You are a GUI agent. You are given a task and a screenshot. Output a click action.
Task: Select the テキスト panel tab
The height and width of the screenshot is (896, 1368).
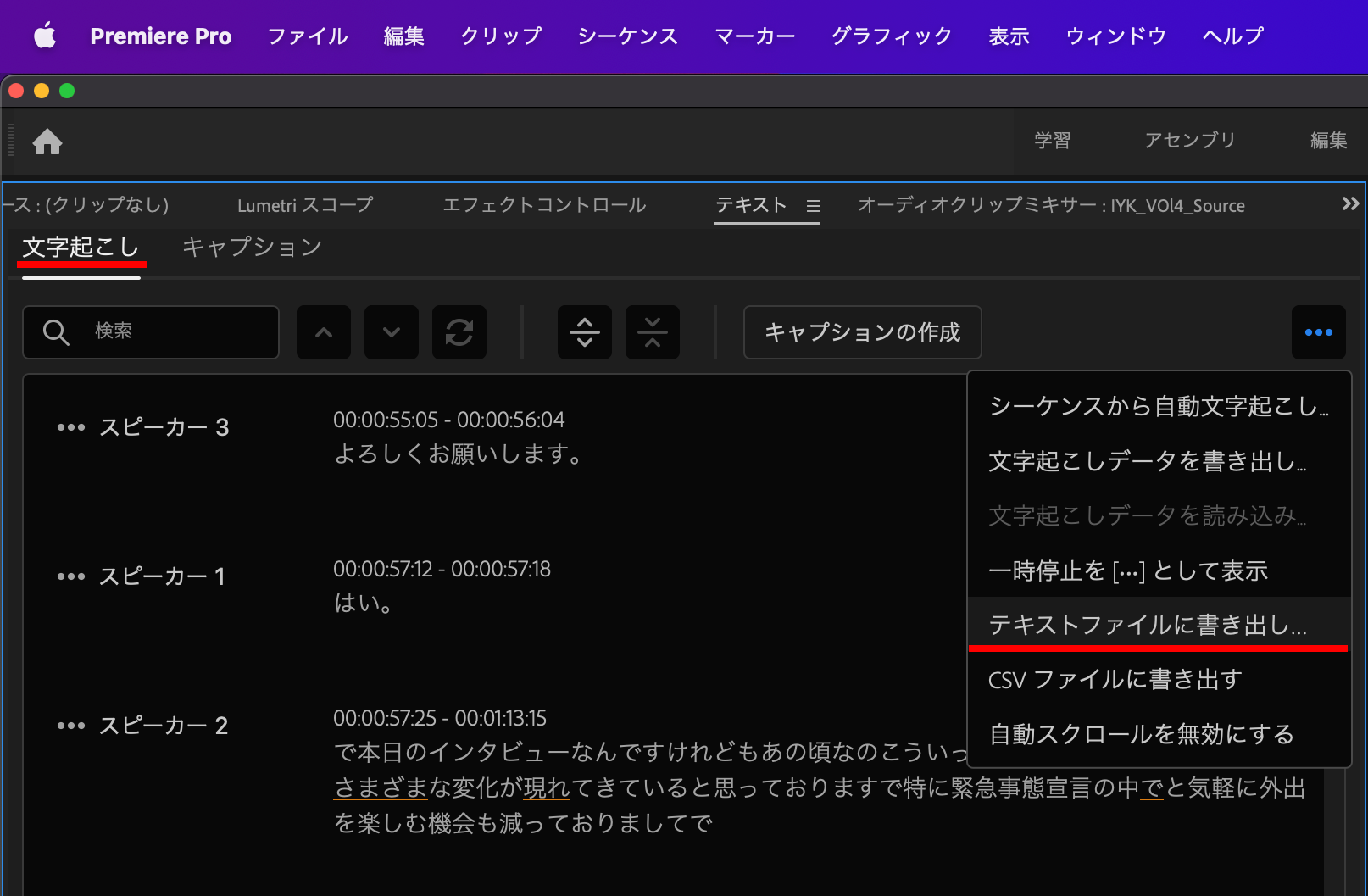(x=751, y=205)
